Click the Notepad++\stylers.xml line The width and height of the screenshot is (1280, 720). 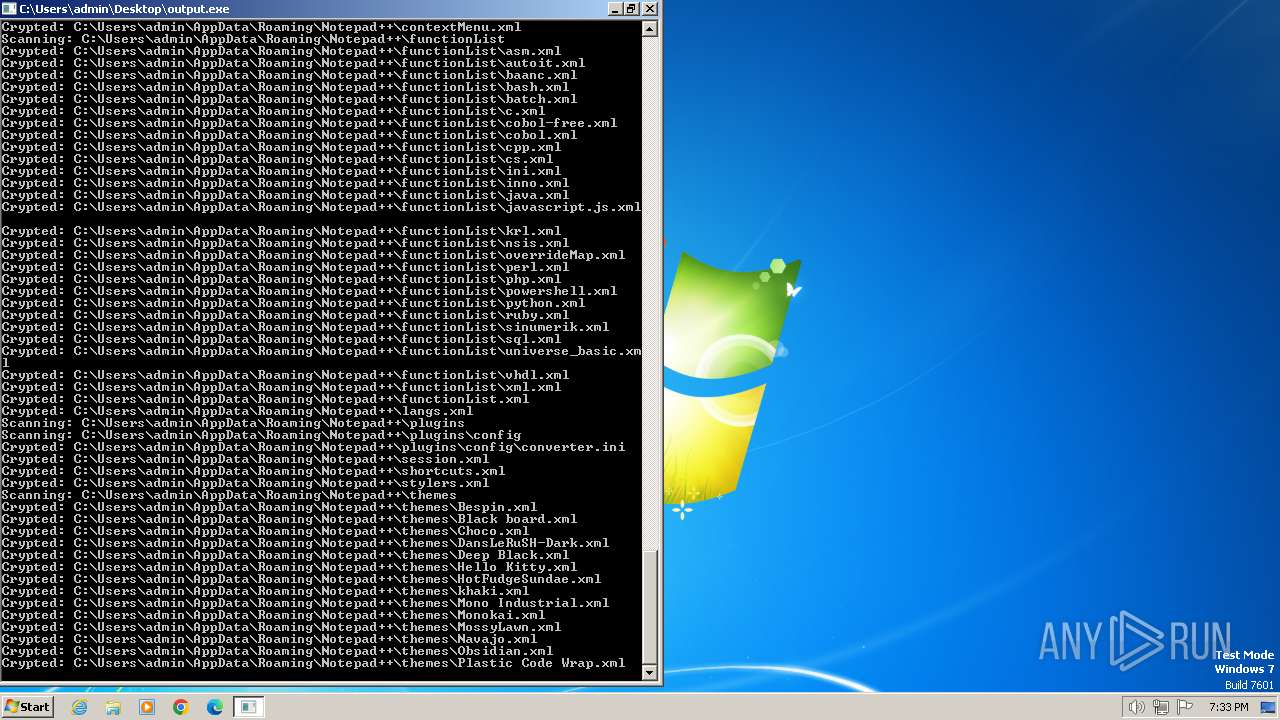click(245, 483)
